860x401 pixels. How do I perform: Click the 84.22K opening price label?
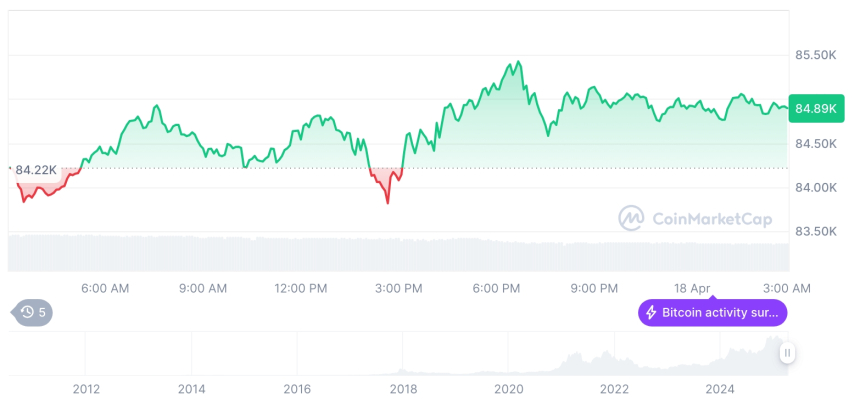(x=36, y=169)
